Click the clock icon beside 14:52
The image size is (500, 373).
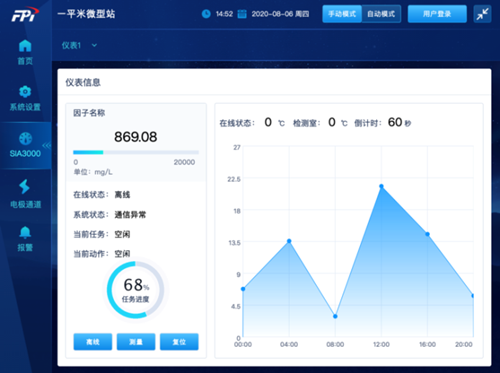click(x=206, y=14)
